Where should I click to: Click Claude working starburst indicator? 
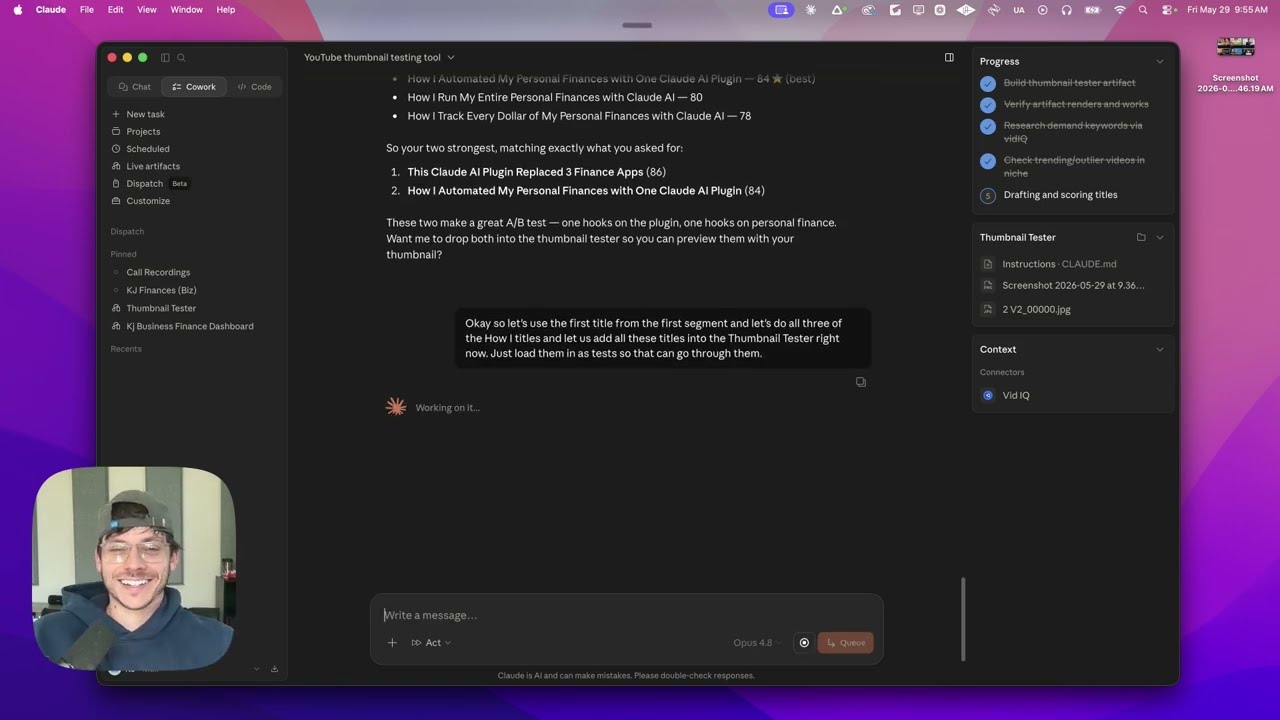tap(396, 407)
